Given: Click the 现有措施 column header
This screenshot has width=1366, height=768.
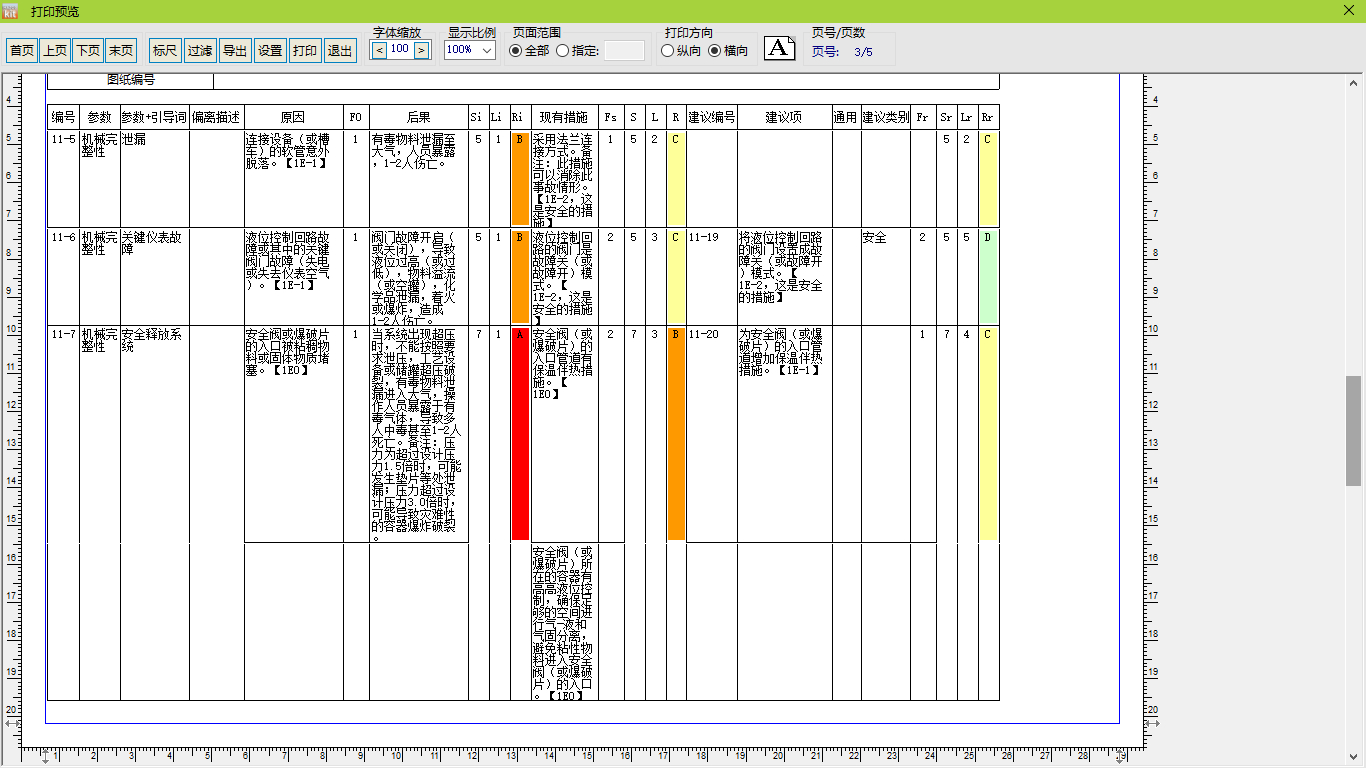Looking at the screenshot, I should [564, 117].
